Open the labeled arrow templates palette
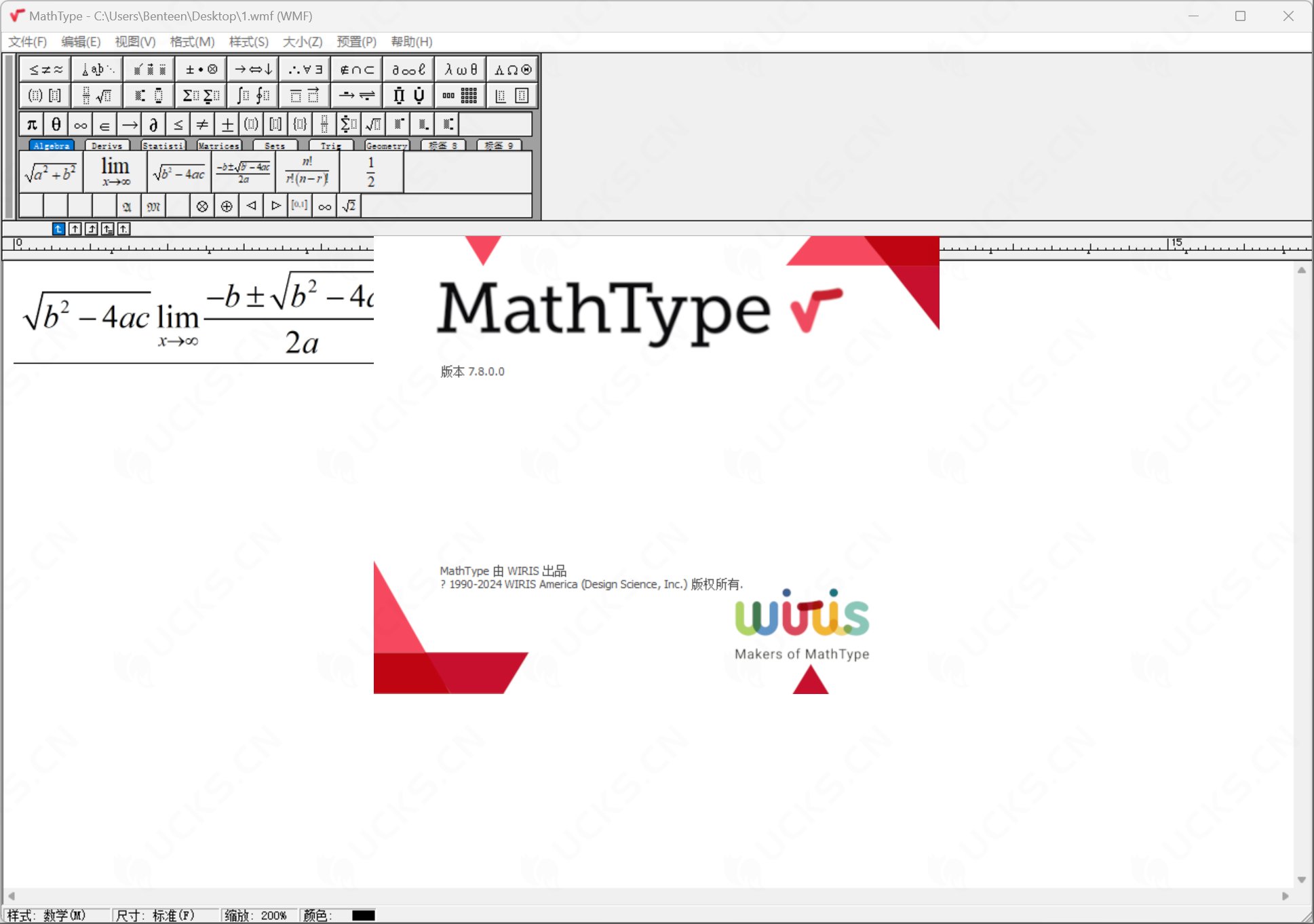The width and height of the screenshot is (1314, 924). 357,96
